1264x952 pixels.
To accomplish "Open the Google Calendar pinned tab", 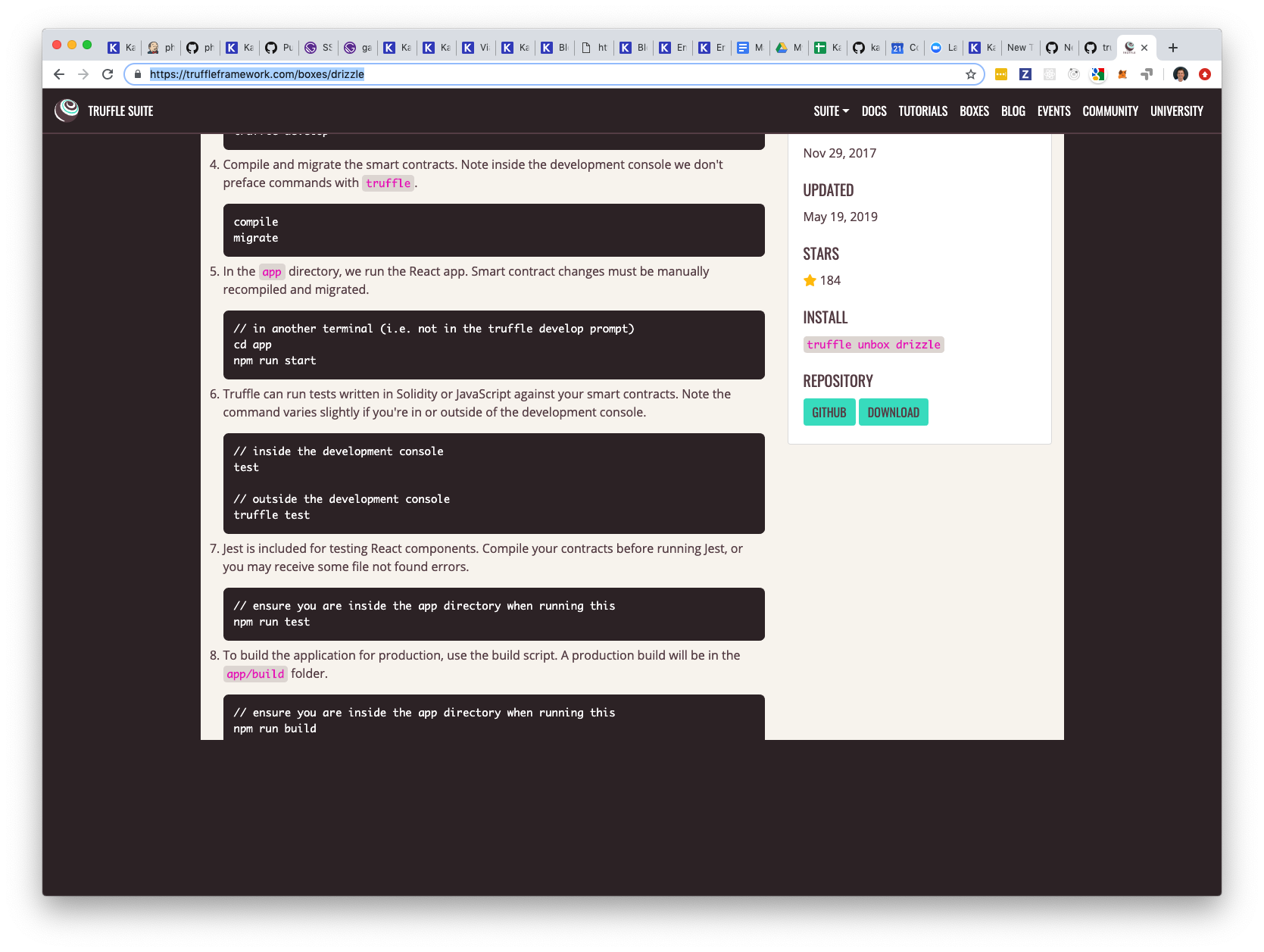I will (899, 47).
